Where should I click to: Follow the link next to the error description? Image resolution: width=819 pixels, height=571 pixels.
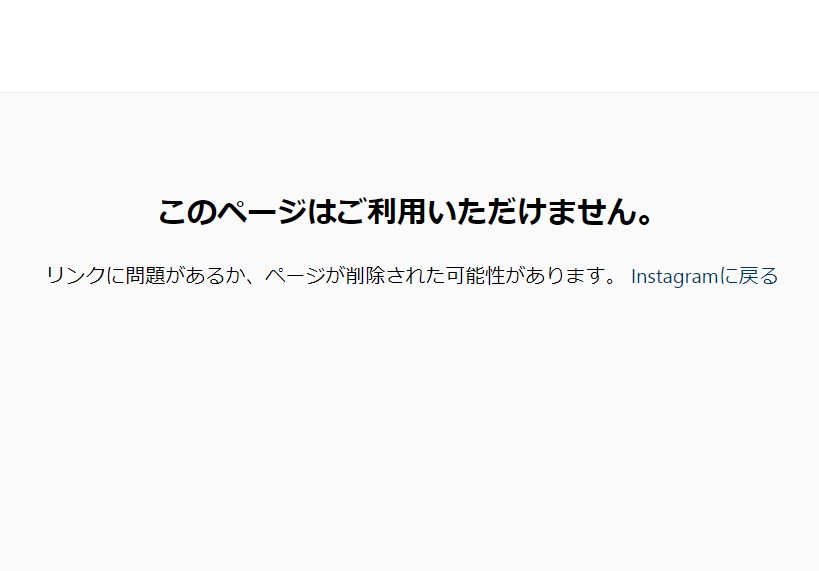704,276
